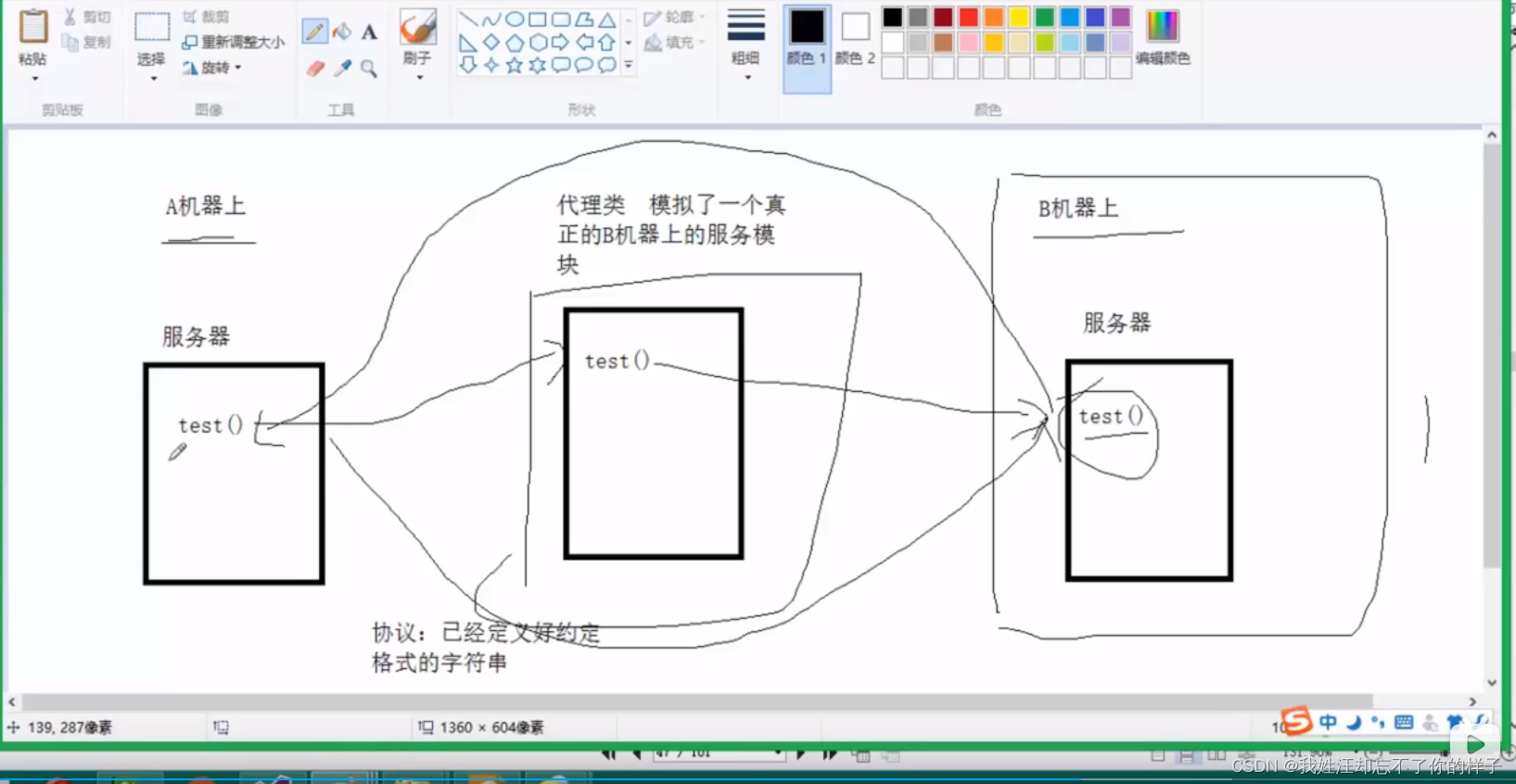Choose the Rounded rectangle shape

561,19
